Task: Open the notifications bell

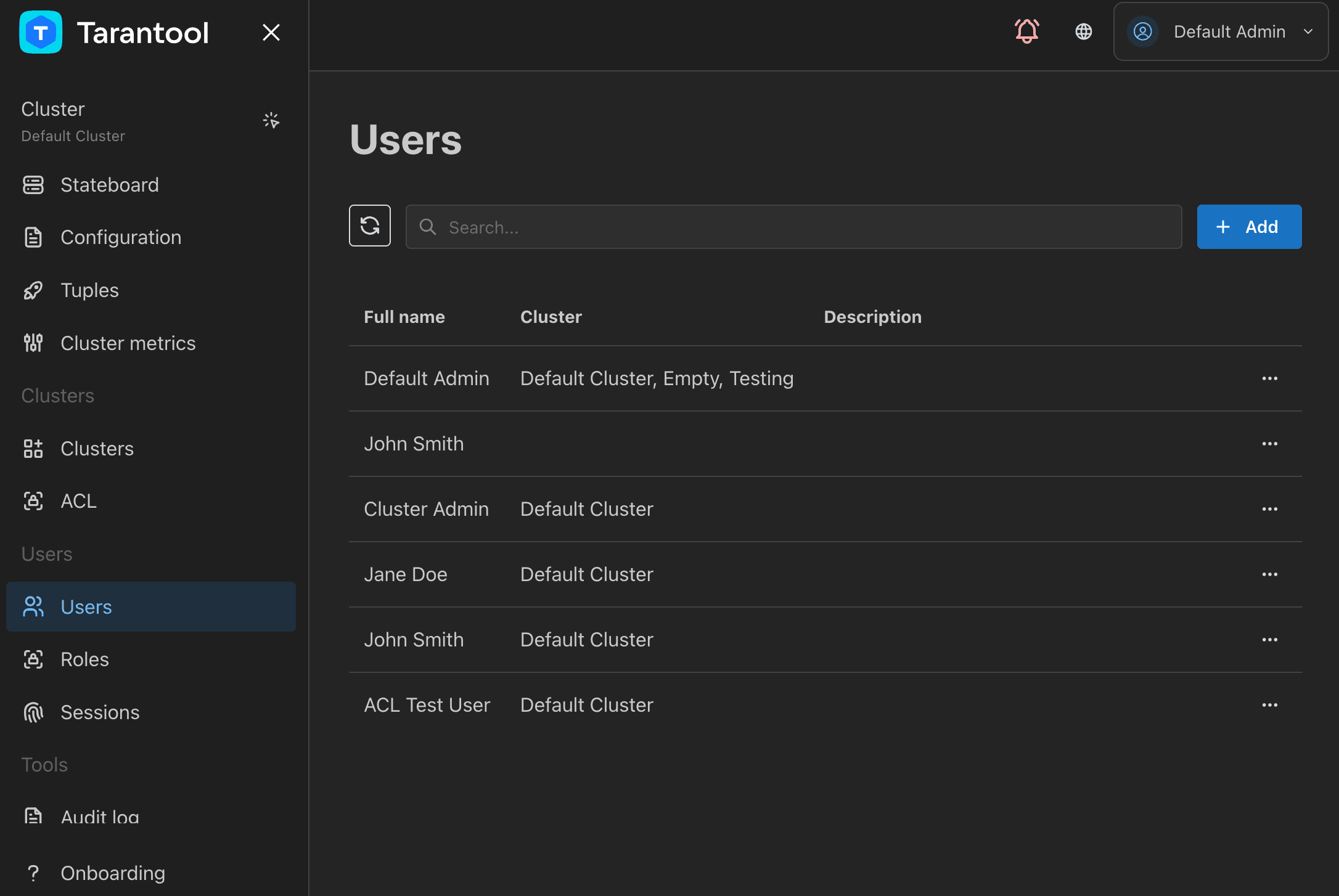Action: tap(1027, 31)
